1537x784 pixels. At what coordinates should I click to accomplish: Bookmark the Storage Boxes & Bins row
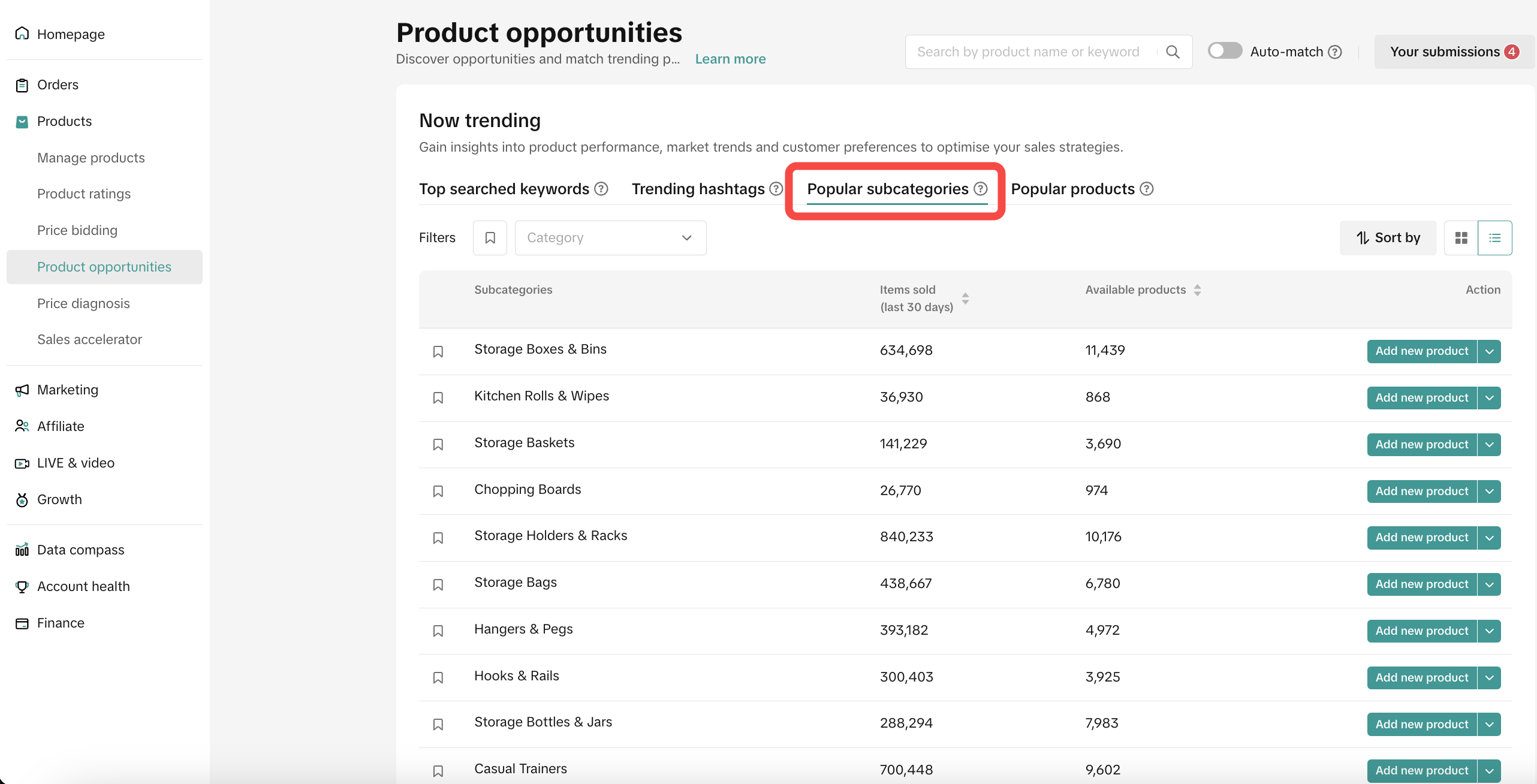point(438,351)
